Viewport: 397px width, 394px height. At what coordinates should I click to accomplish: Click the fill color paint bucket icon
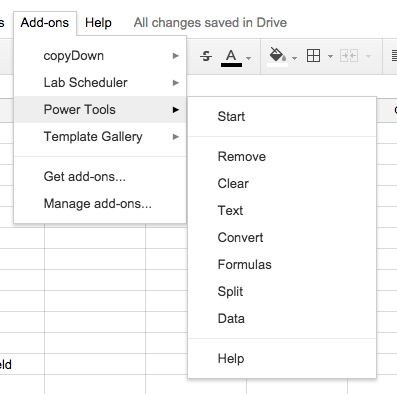coord(278,55)
